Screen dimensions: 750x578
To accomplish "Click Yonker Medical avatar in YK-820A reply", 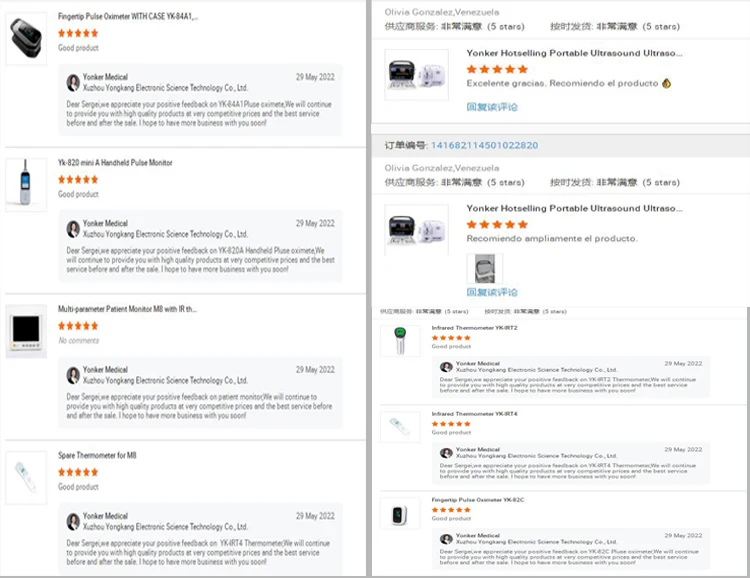I will point(73,229).
